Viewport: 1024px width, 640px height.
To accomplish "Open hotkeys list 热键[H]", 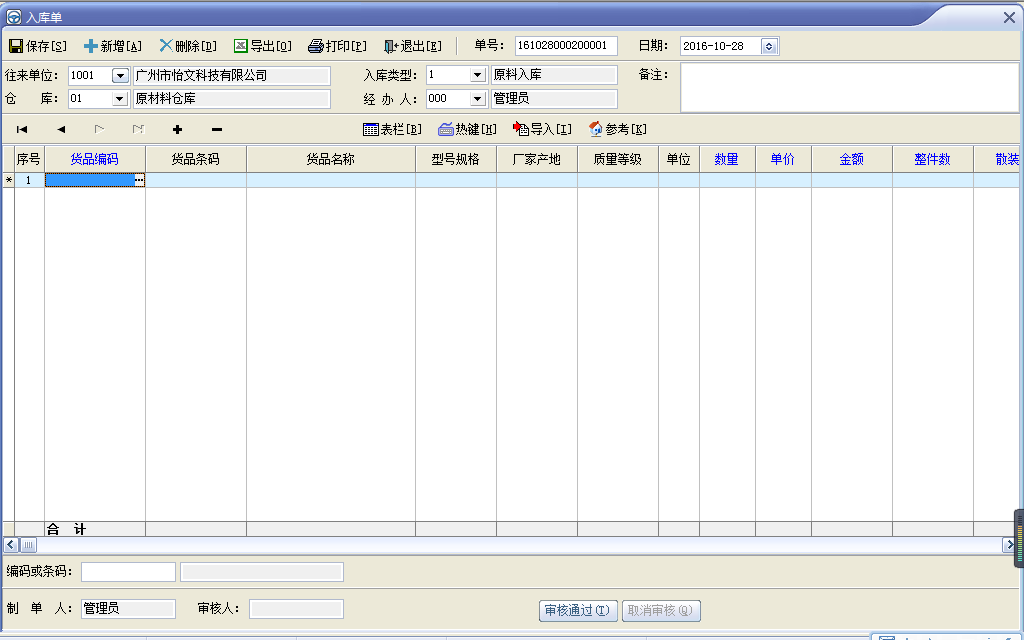I will (x=468, y=129).
